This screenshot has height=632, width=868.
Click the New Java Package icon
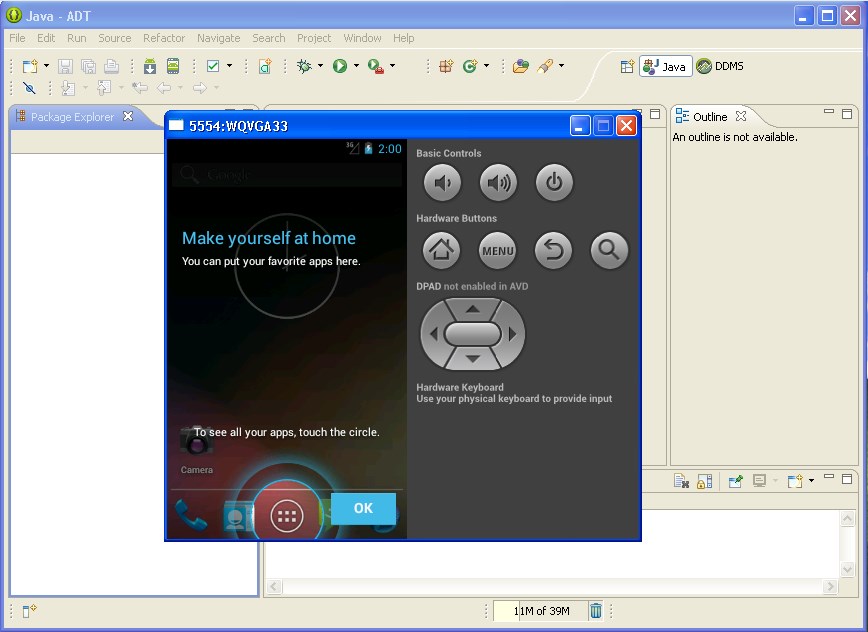click(446, 66)
